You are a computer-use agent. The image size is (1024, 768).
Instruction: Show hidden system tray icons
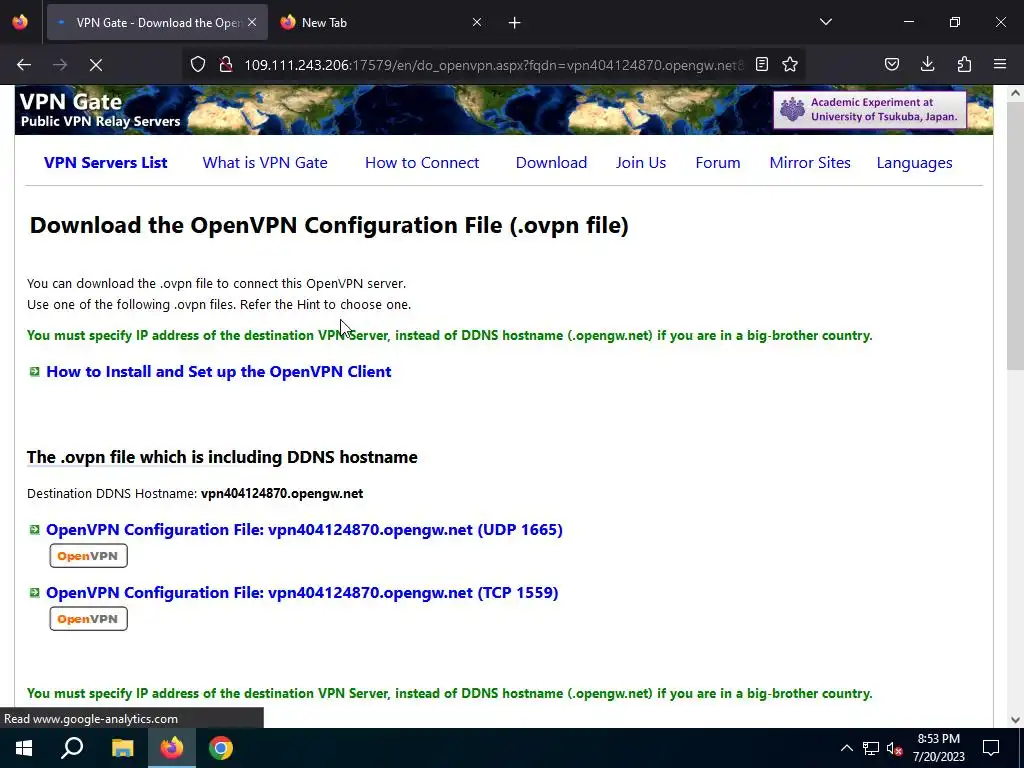click(846, 748)
